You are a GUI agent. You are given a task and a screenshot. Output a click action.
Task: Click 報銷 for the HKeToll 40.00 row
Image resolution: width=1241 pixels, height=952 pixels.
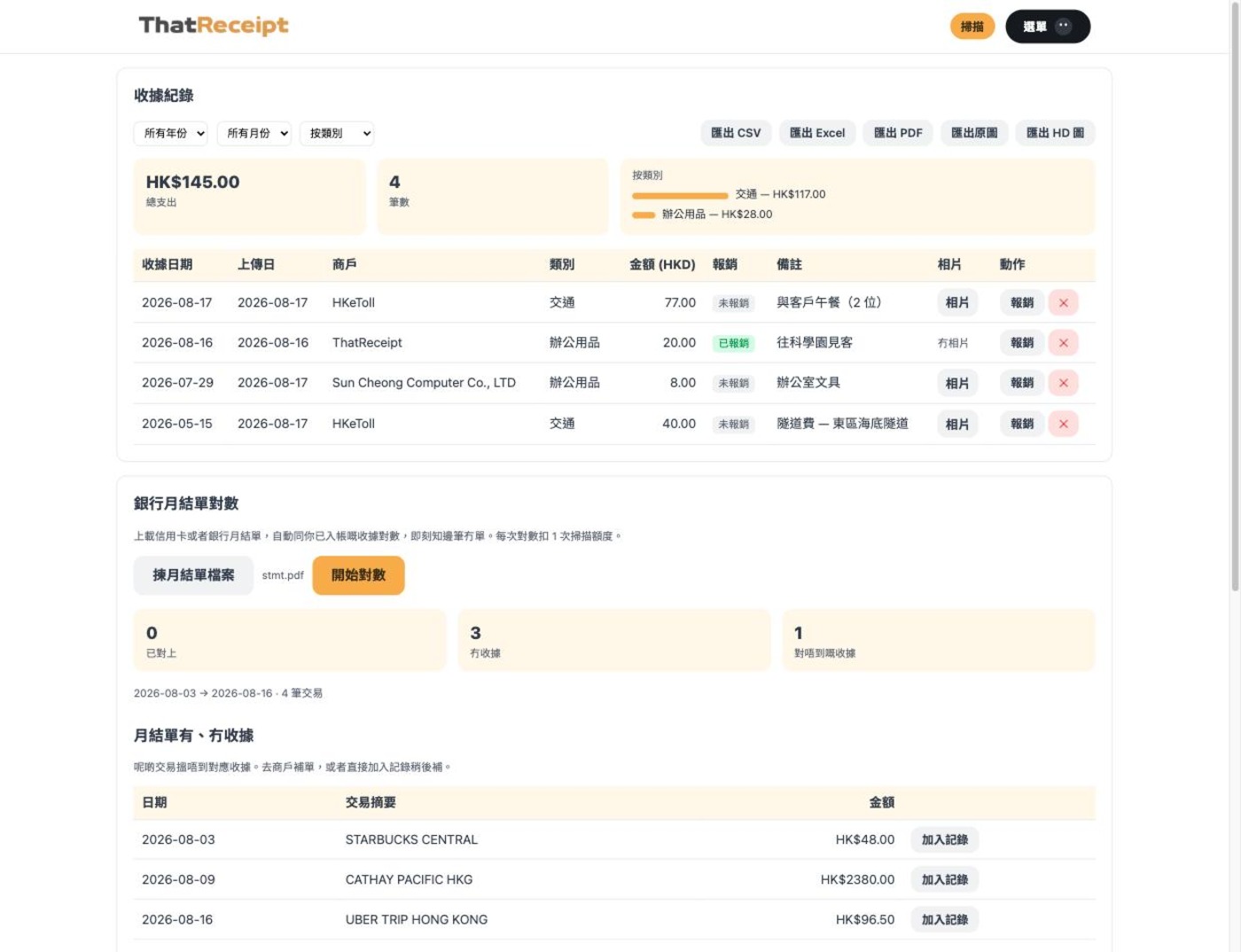pos(1022,424)
